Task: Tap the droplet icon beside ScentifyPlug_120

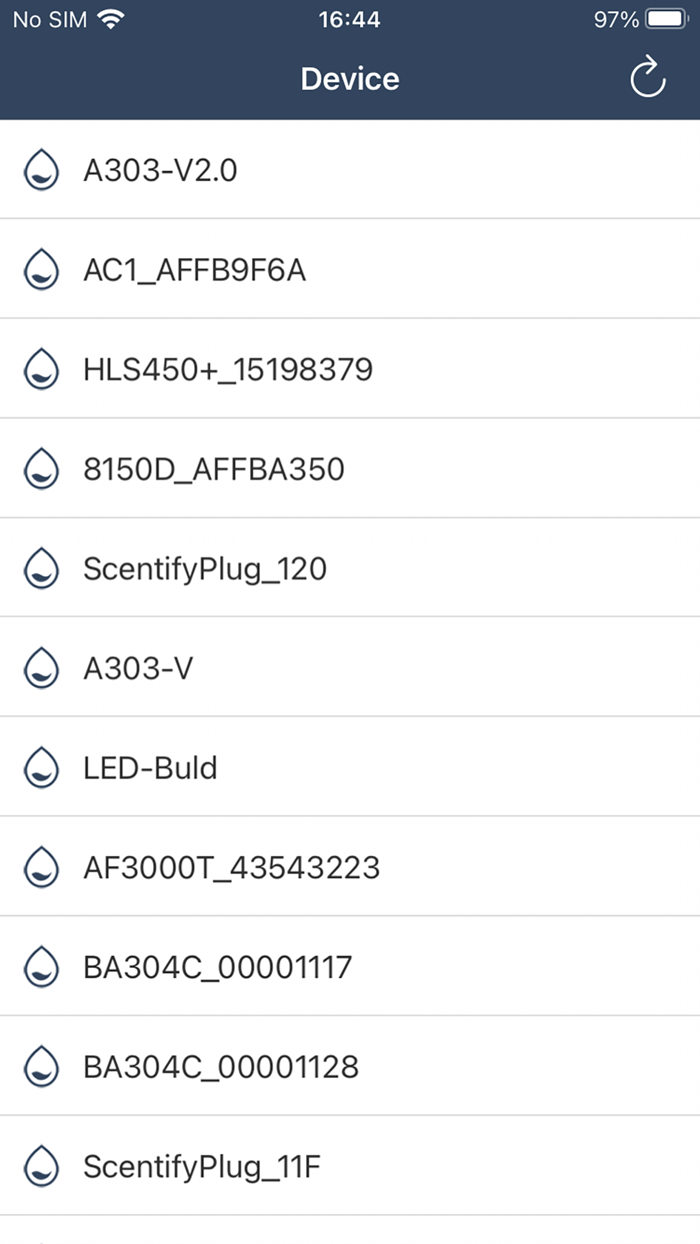Action: tap(41, 568)
